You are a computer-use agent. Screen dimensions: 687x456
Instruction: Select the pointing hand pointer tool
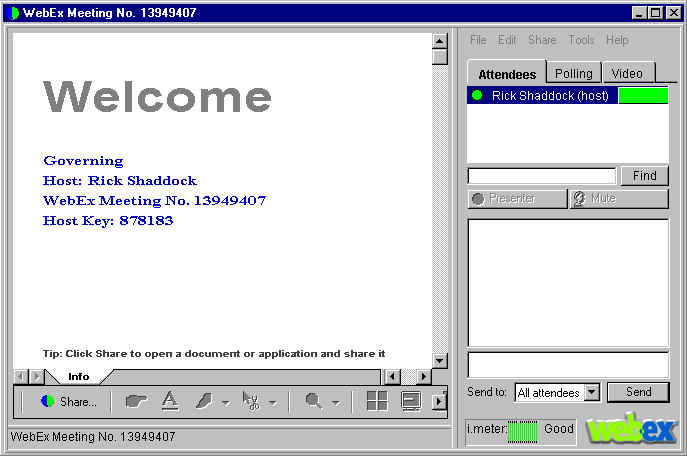136,401
